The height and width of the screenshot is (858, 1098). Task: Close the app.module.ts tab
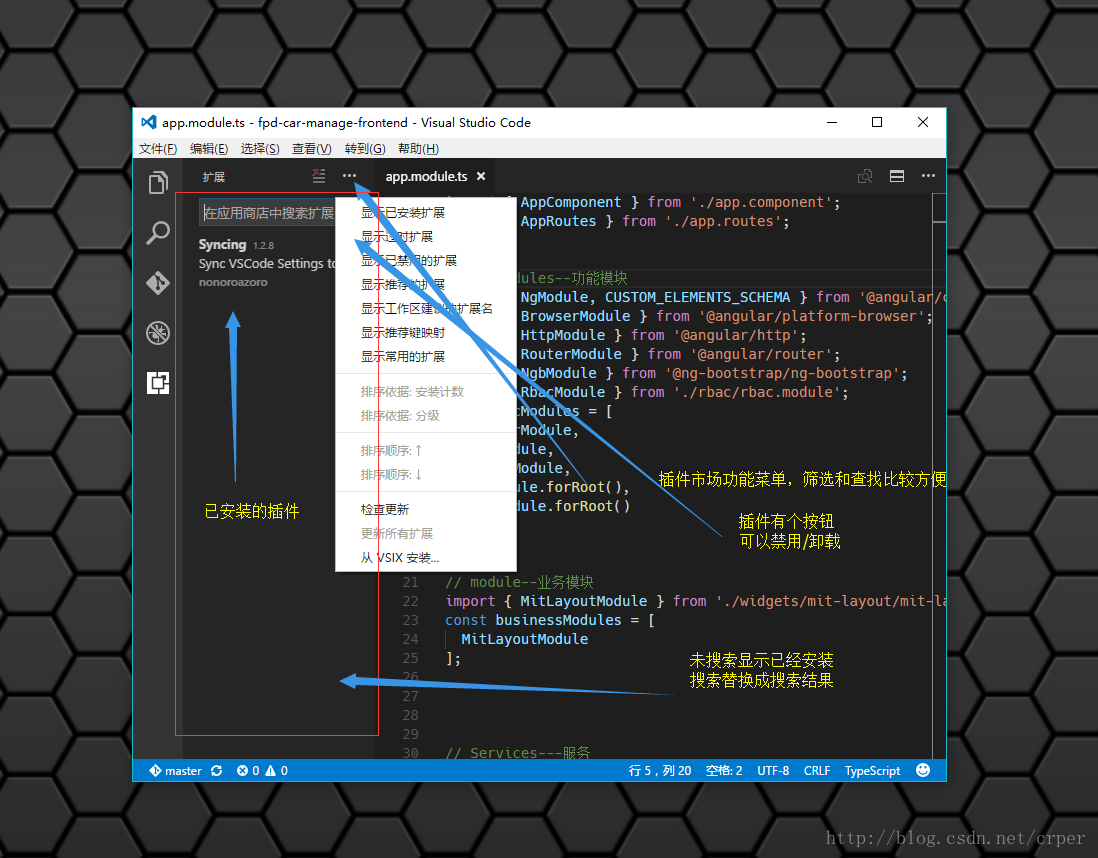[x=481, y=177]
